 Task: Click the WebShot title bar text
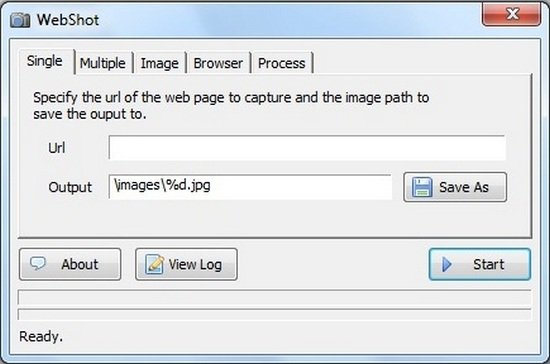(68, 20)
